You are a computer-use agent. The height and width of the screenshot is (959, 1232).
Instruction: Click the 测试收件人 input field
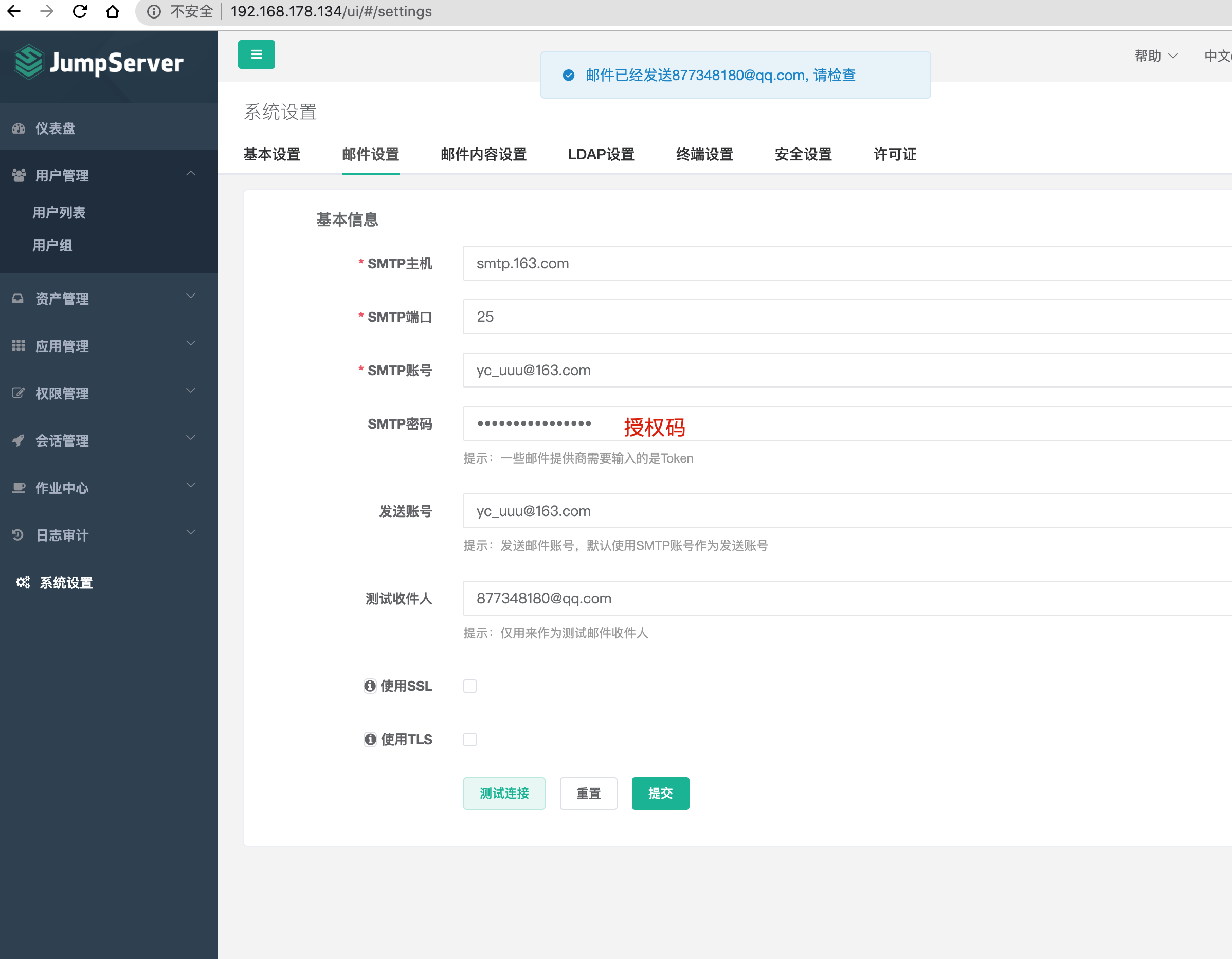[847, 598]
